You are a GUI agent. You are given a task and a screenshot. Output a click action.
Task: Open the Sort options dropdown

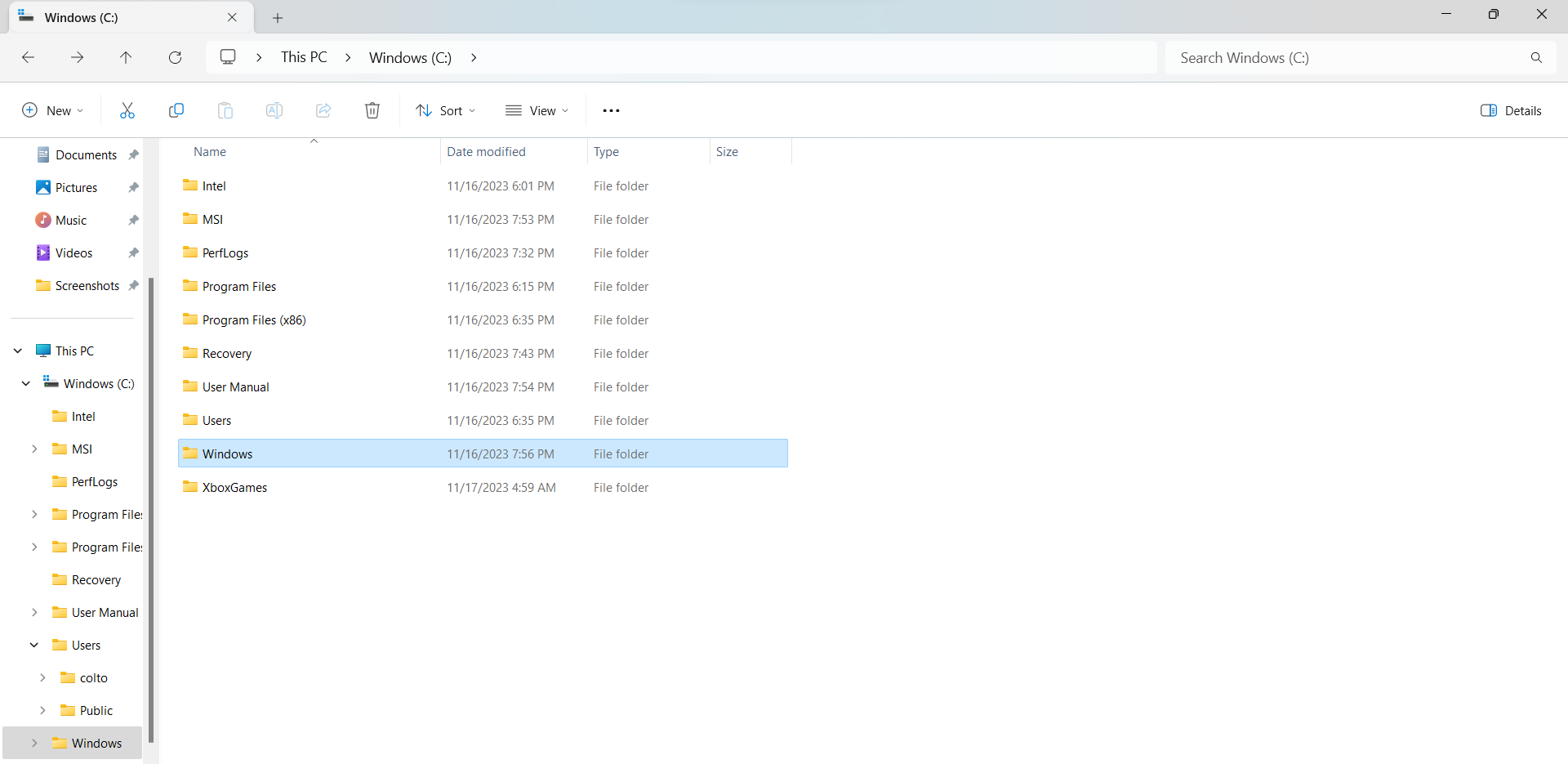[x=445, y=110]
